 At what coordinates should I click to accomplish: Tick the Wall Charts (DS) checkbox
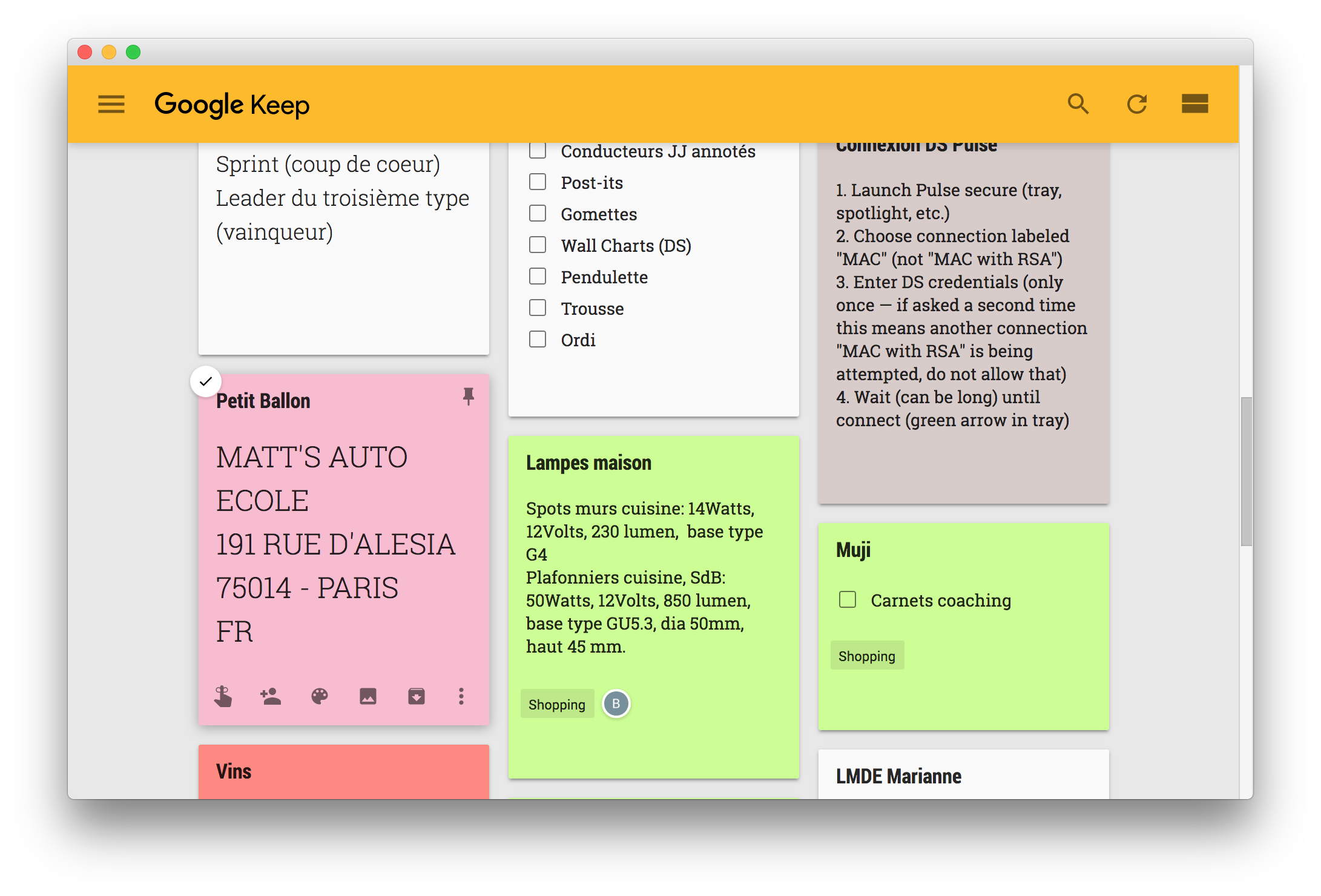(x=538, y=245)
